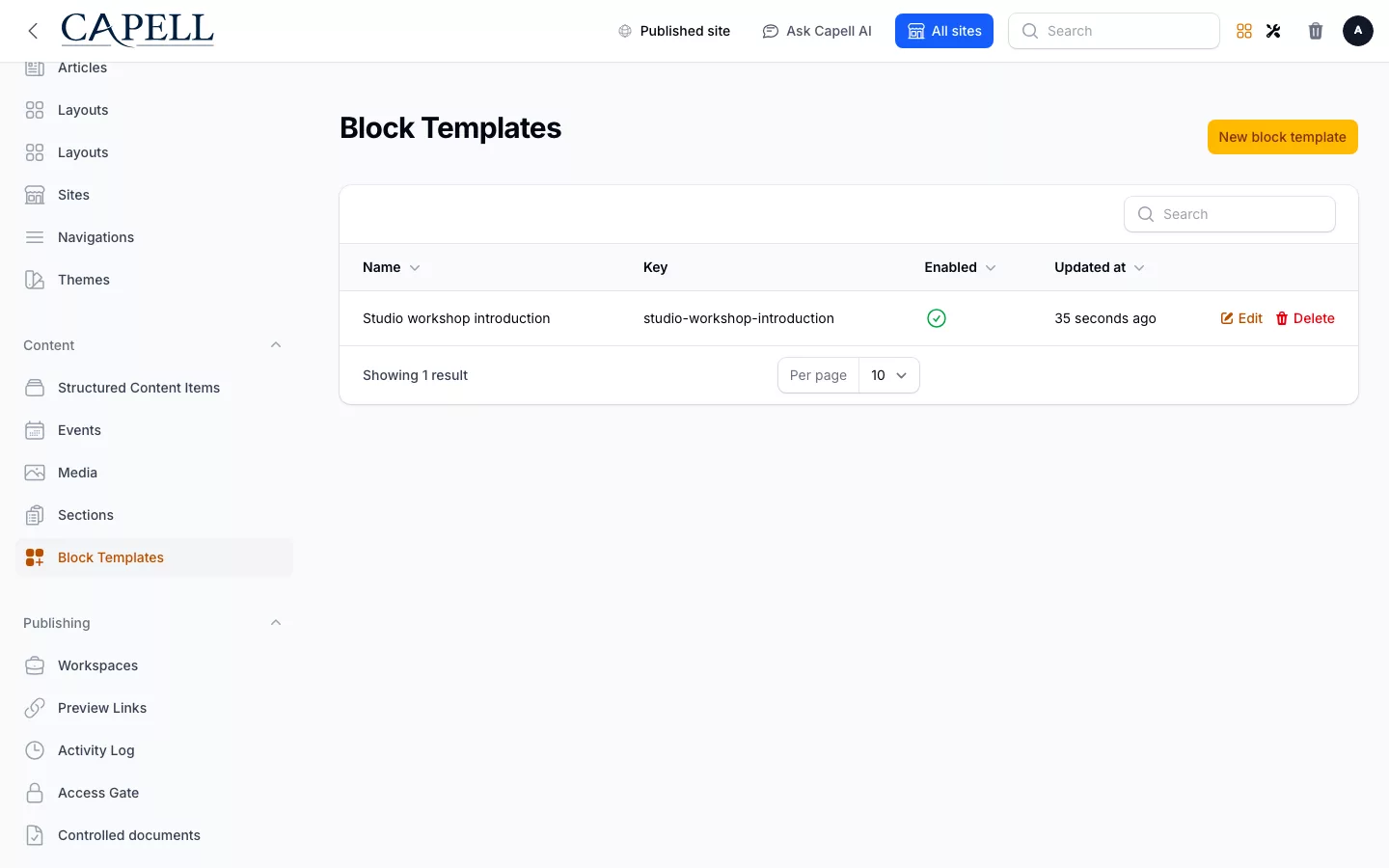Click the All sites button
The image size is (1389, 868).
point(944,31)
